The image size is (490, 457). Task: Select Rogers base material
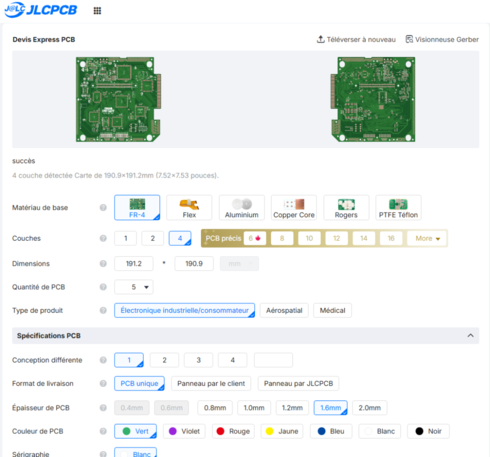click(346, 208)
